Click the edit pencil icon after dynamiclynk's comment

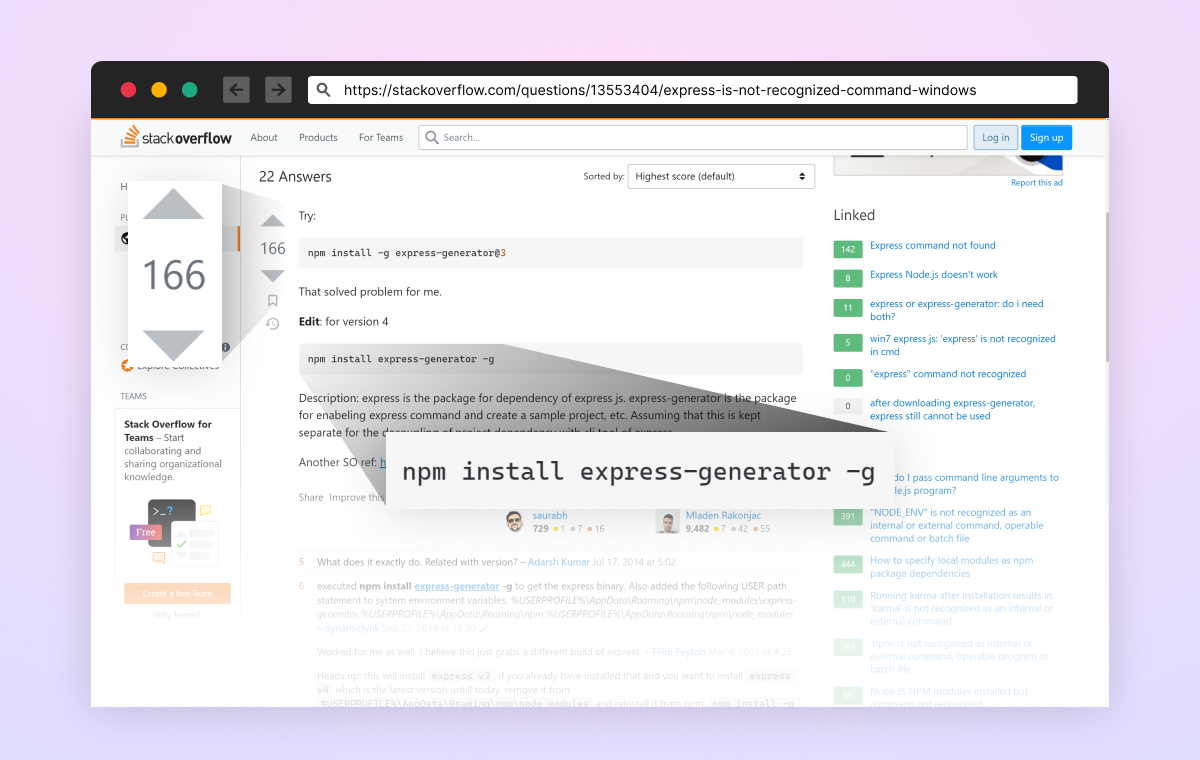tap(485, 629)
